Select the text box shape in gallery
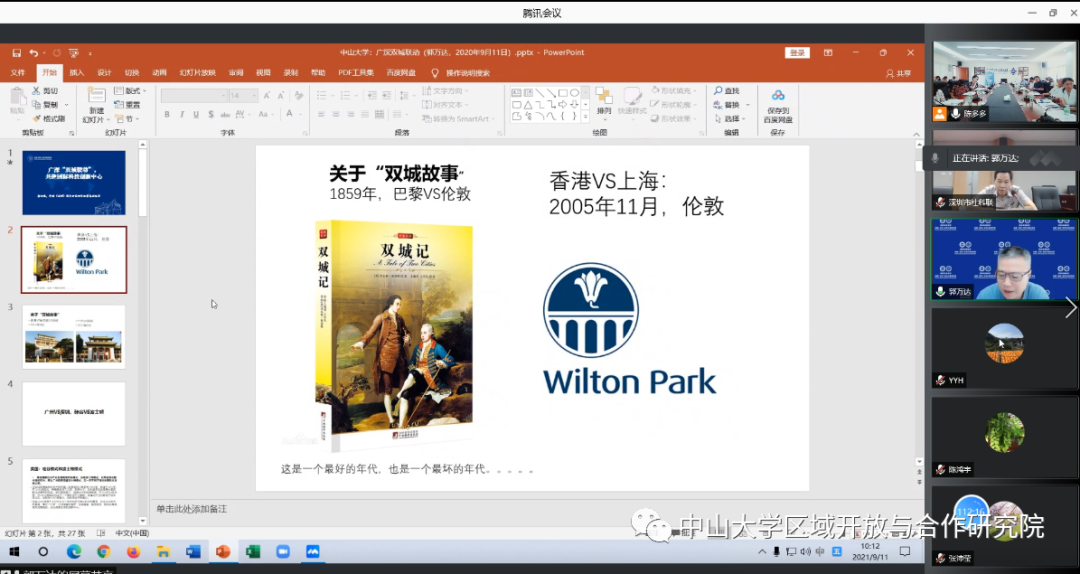Screen dimensions: 1080x574 (517, 92)
